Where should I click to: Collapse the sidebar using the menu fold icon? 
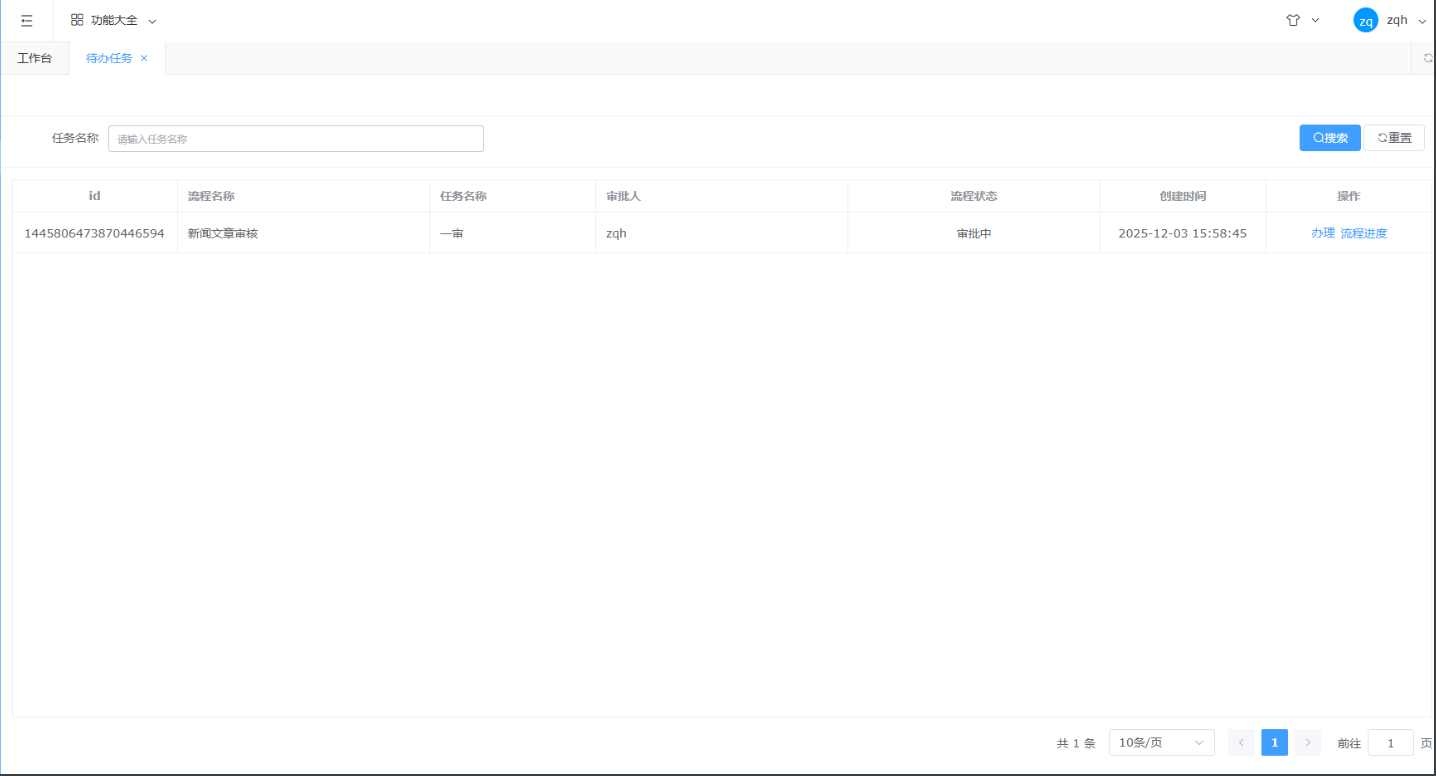(x=27, y=21)
